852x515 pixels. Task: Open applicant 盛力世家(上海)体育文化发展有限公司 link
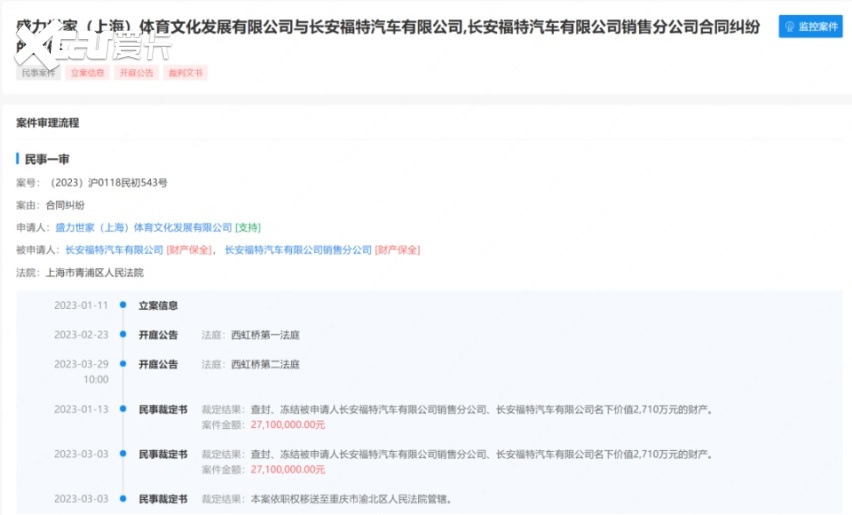coord(143,228)
